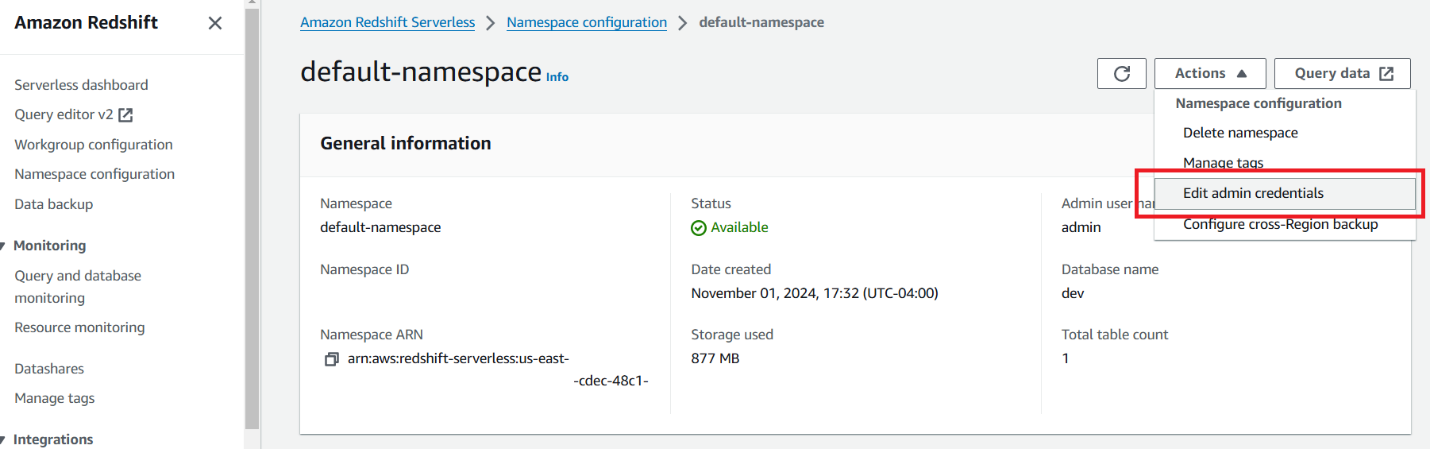Click the Namespace ARN value text
The height and width of the screenshot is (449, 1430).
pyautogui.click(x=498, y=369)
